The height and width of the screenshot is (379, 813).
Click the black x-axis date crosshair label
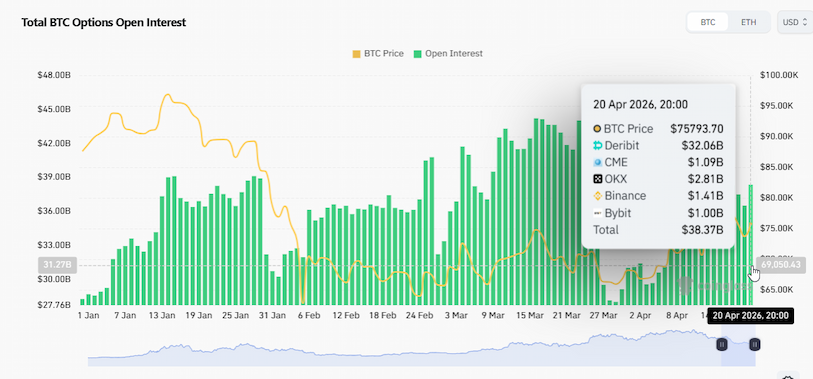click(750, 315)
